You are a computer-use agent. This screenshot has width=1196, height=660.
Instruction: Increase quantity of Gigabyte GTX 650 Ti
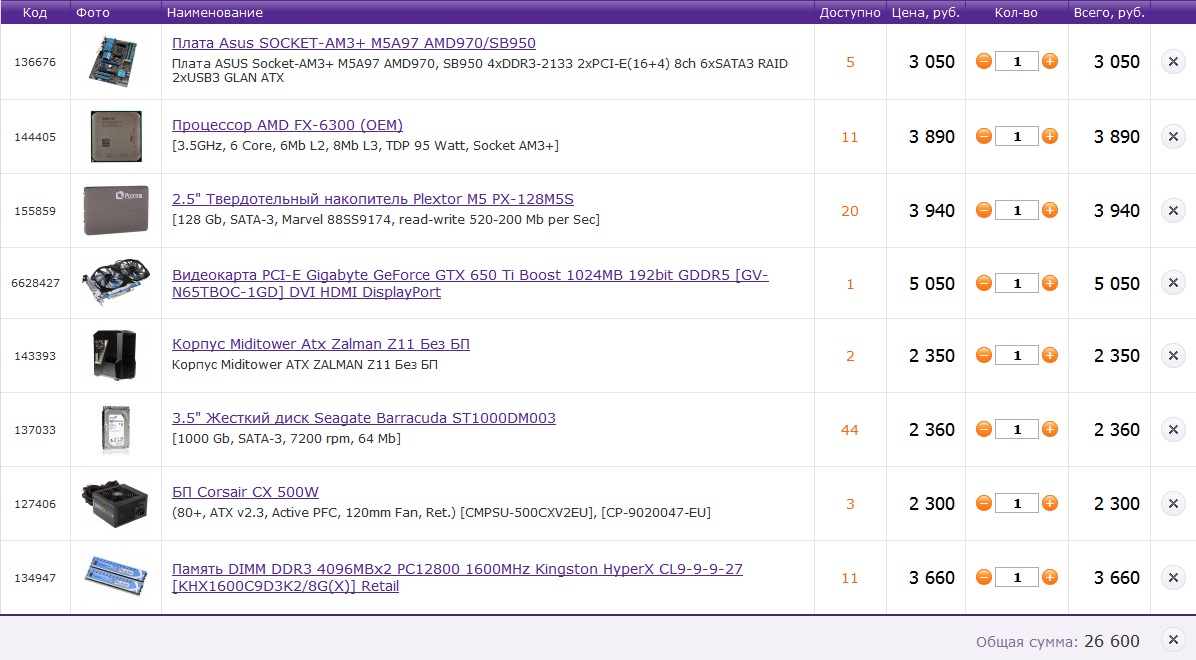point(1050,284)
